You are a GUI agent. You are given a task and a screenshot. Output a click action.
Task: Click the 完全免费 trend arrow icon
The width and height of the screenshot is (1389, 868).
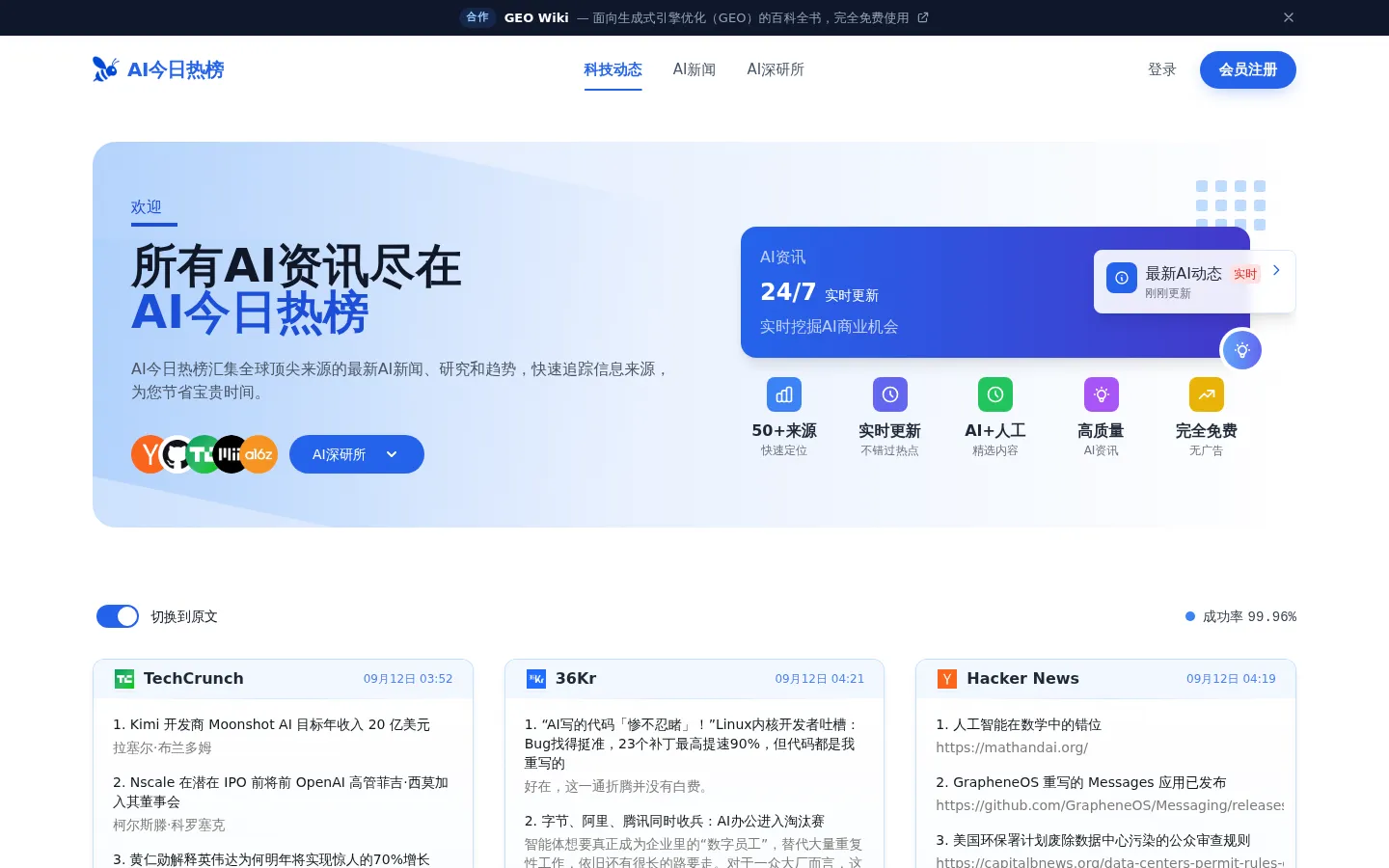coord(1207,394)
